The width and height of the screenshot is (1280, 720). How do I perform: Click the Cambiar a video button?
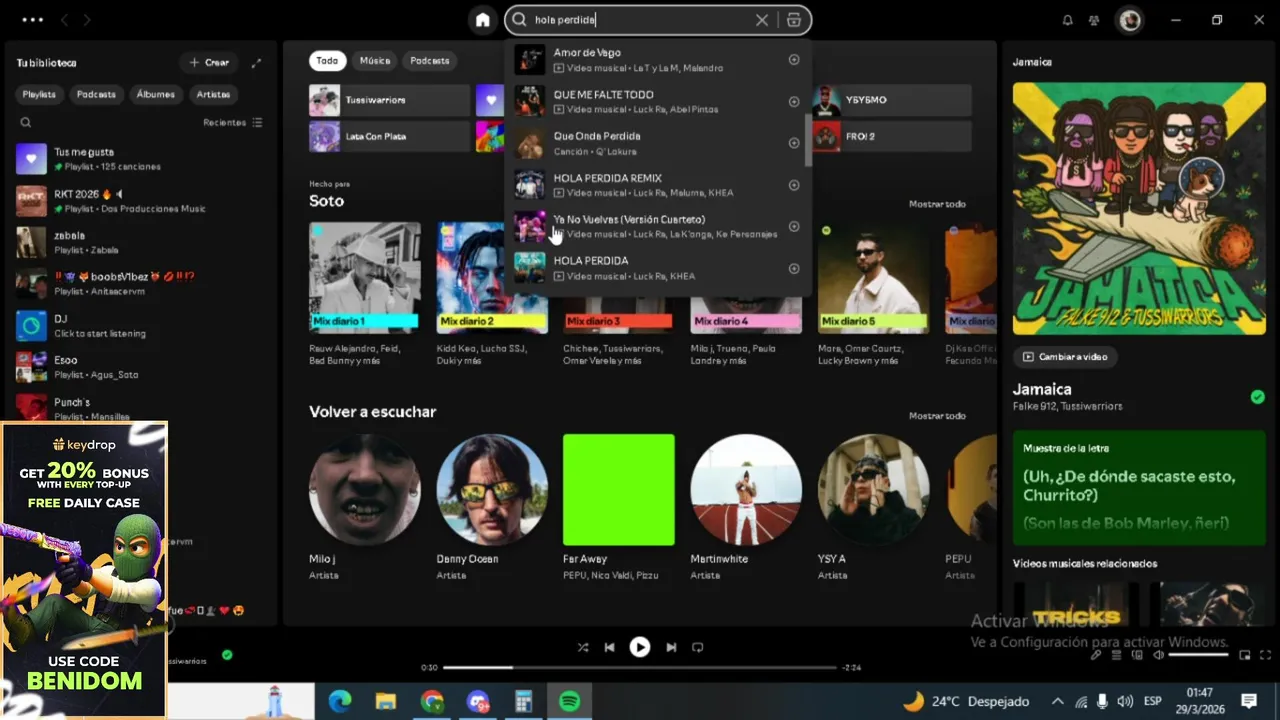1066,357
